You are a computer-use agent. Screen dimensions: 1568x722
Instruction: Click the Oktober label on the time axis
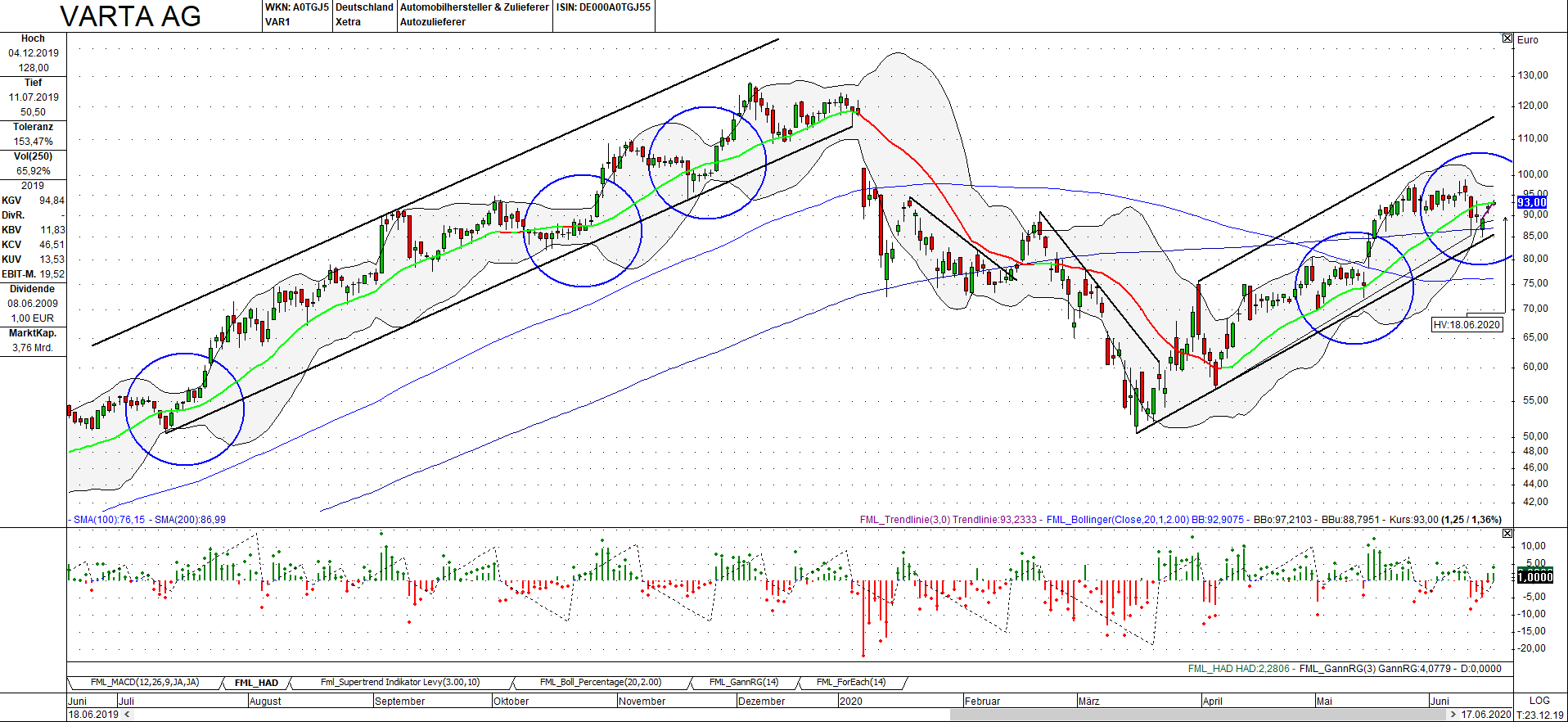click(511, 702)
